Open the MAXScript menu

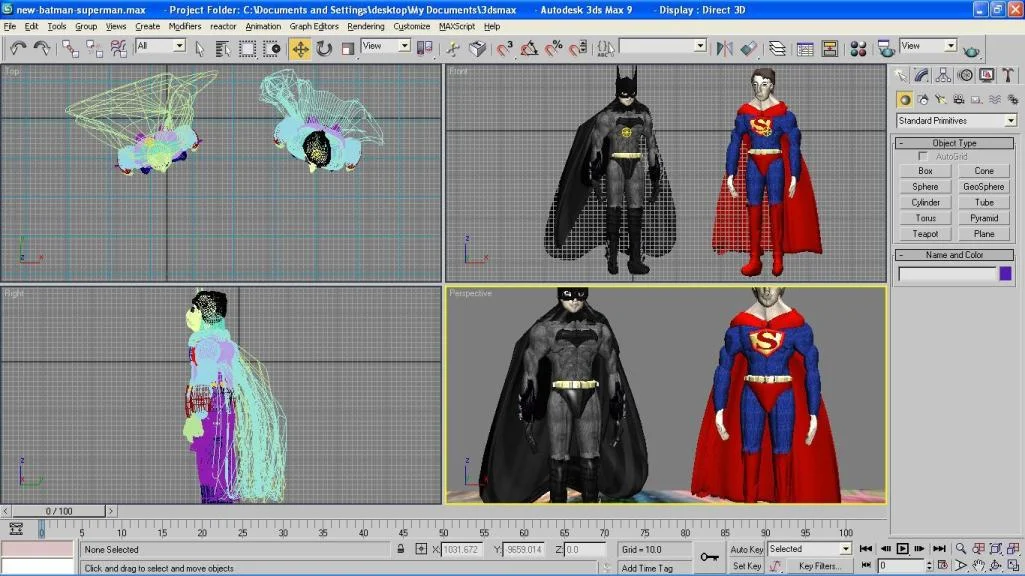coord(456,26)
